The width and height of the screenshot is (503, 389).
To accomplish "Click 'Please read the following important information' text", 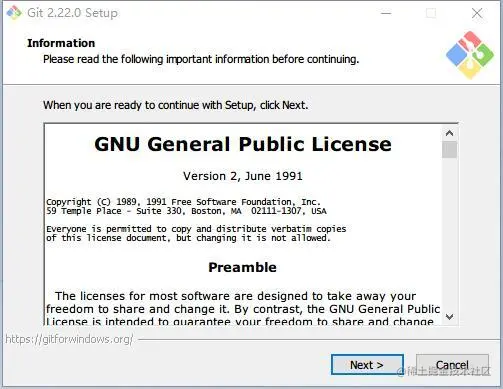I will (201, 59).
